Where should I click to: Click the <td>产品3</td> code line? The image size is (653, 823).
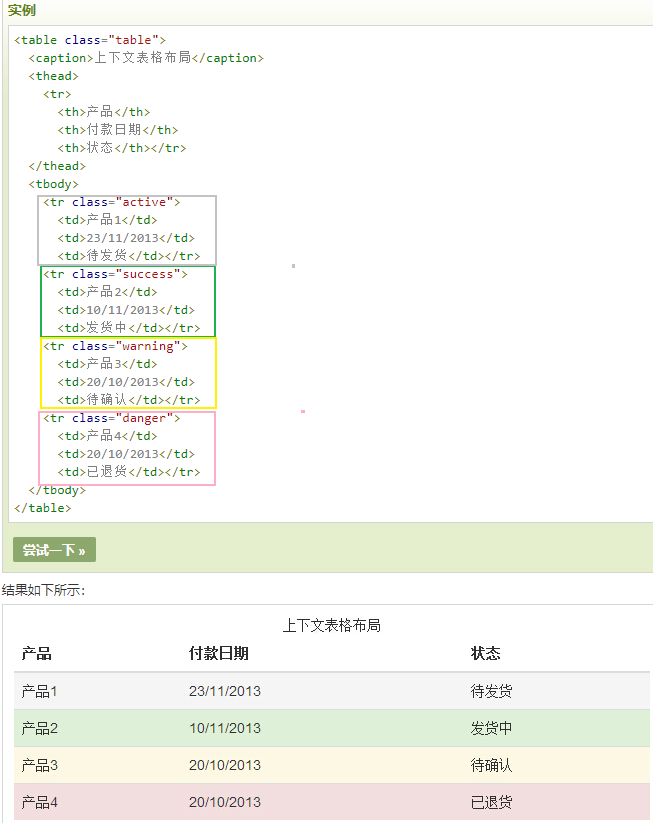tap(108, 364)
